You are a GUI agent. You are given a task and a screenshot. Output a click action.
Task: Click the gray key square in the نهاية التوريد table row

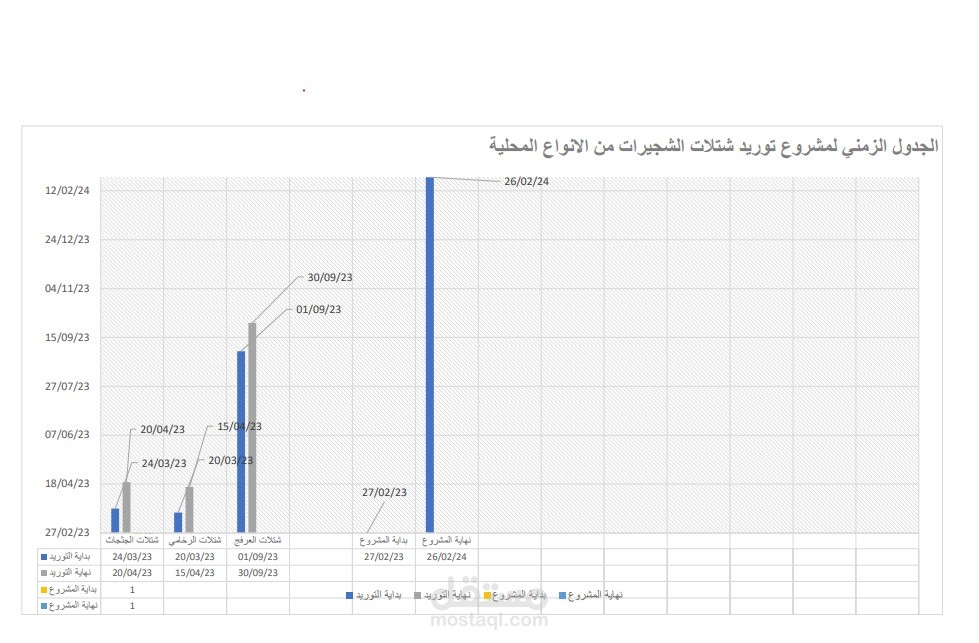coord(44,573)
